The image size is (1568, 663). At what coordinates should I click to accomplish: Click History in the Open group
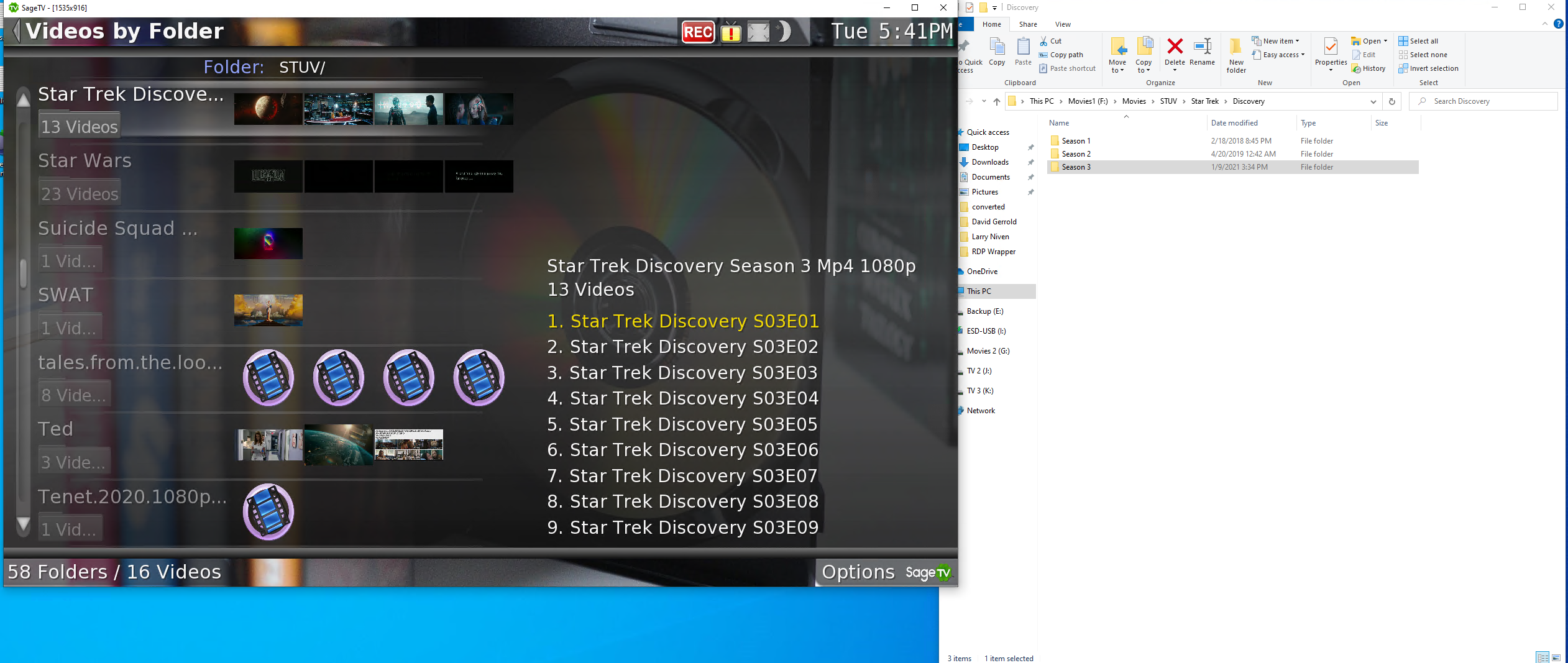click(1369, 68)
